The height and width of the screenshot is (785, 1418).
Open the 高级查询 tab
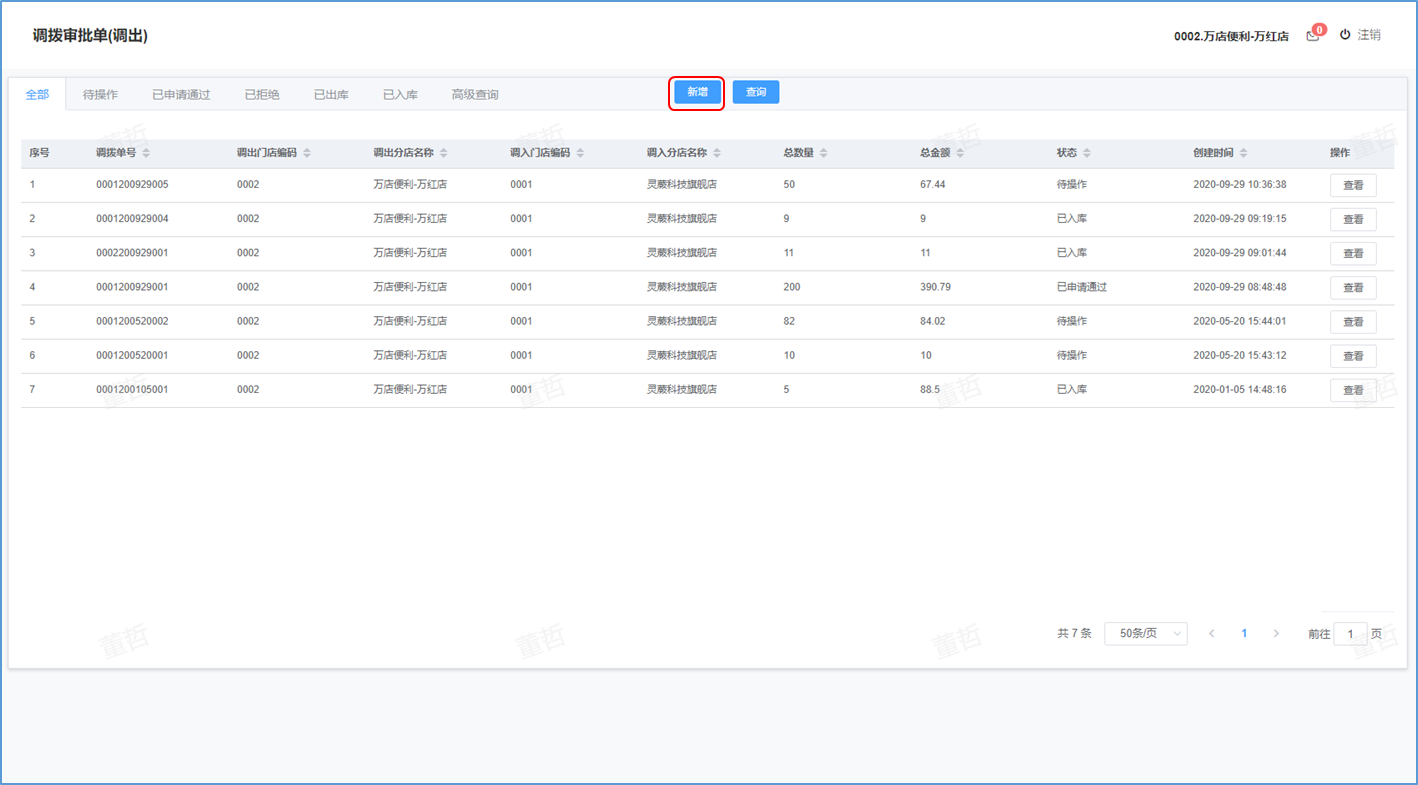coord(474,95)
